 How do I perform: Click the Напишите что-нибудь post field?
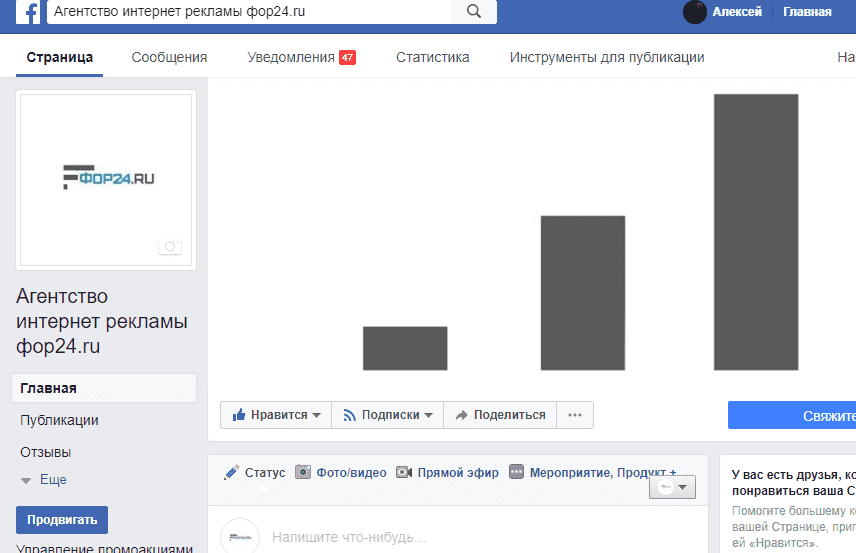(349, 537)
